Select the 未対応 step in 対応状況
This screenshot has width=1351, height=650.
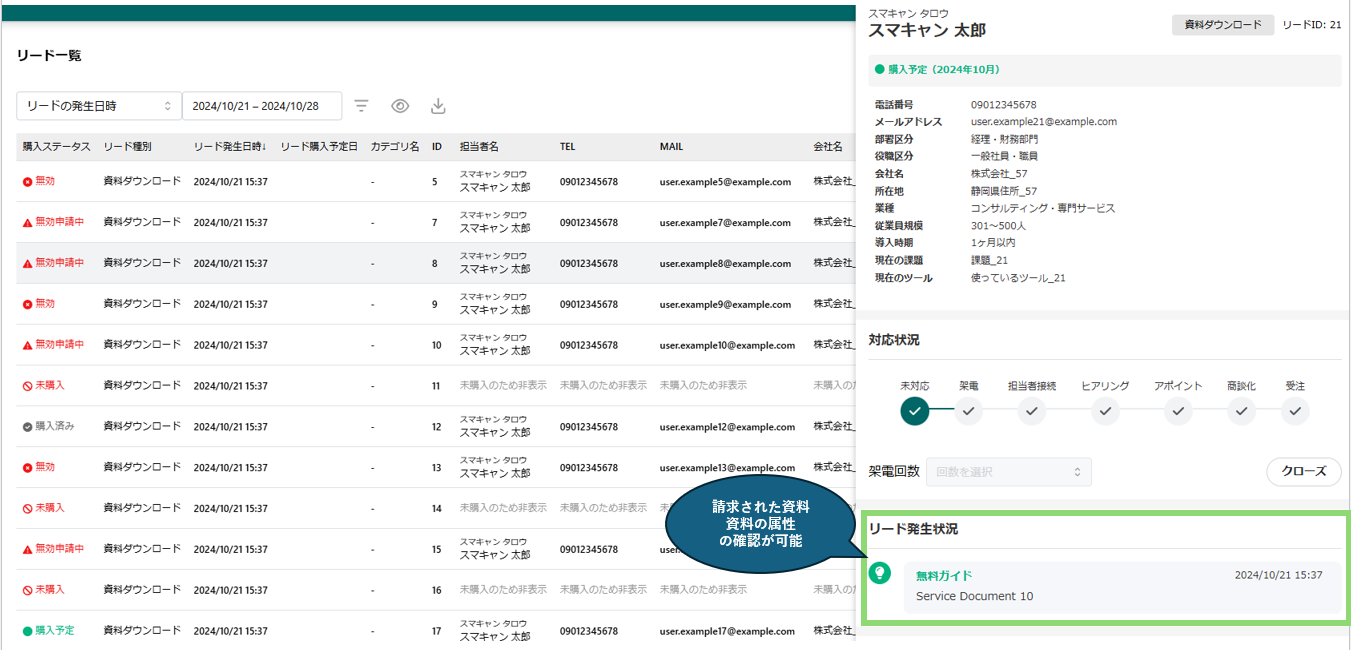click(x=915, y=410)
